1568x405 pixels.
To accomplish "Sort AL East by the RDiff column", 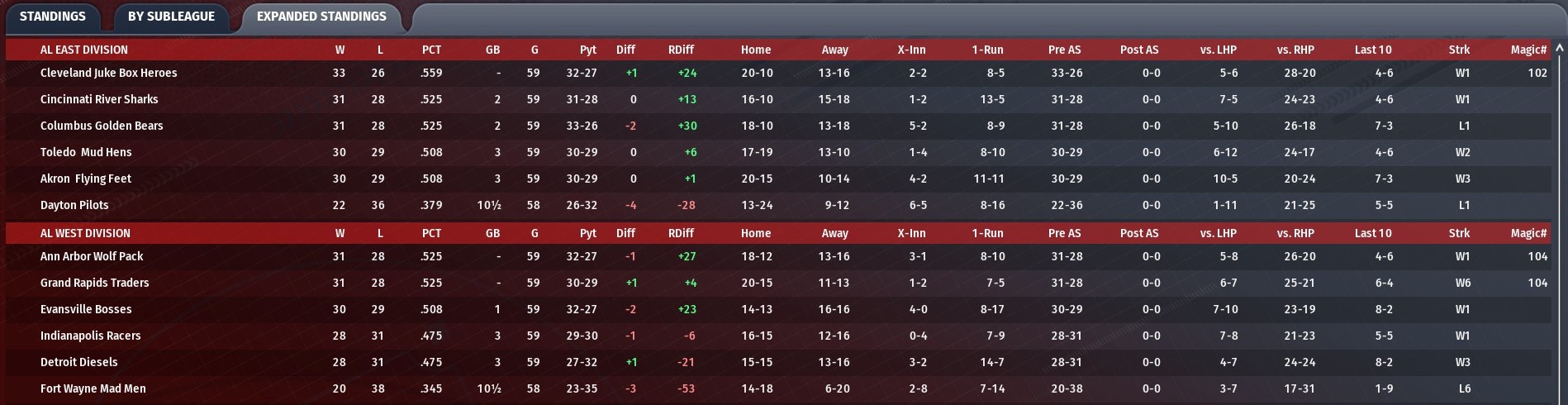I will (x=681, y=50).
